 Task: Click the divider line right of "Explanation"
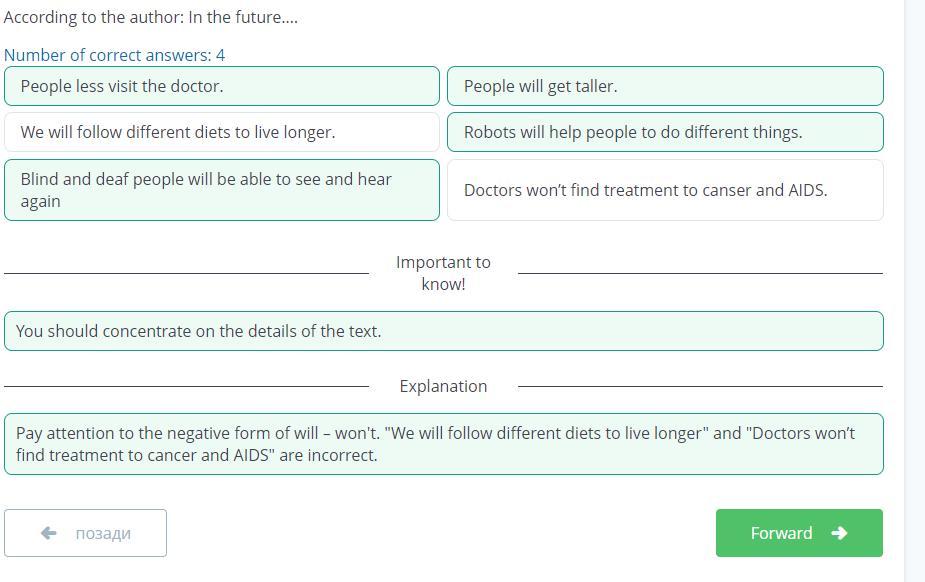pos(700,386)
